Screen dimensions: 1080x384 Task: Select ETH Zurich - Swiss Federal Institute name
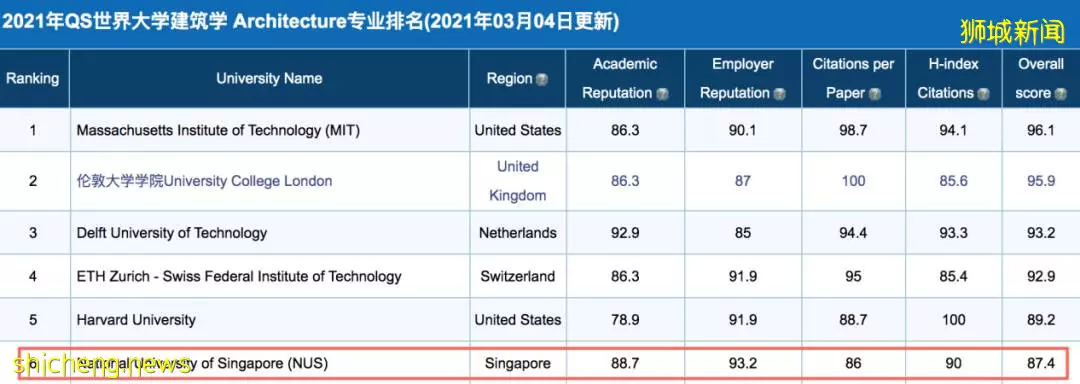click(x=239, y=277)
